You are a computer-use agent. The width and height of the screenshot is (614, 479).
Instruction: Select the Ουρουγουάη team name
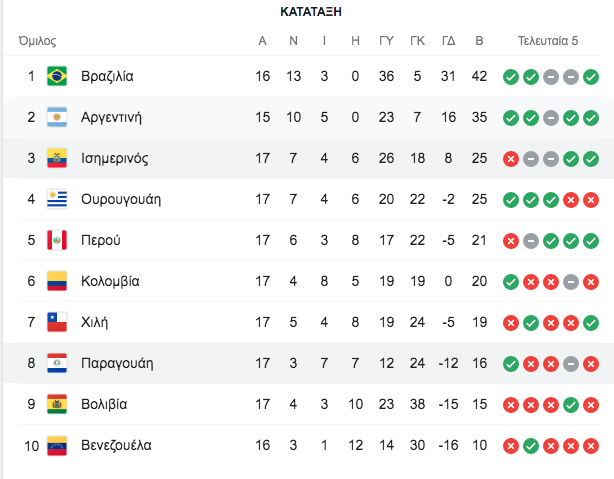121,199
